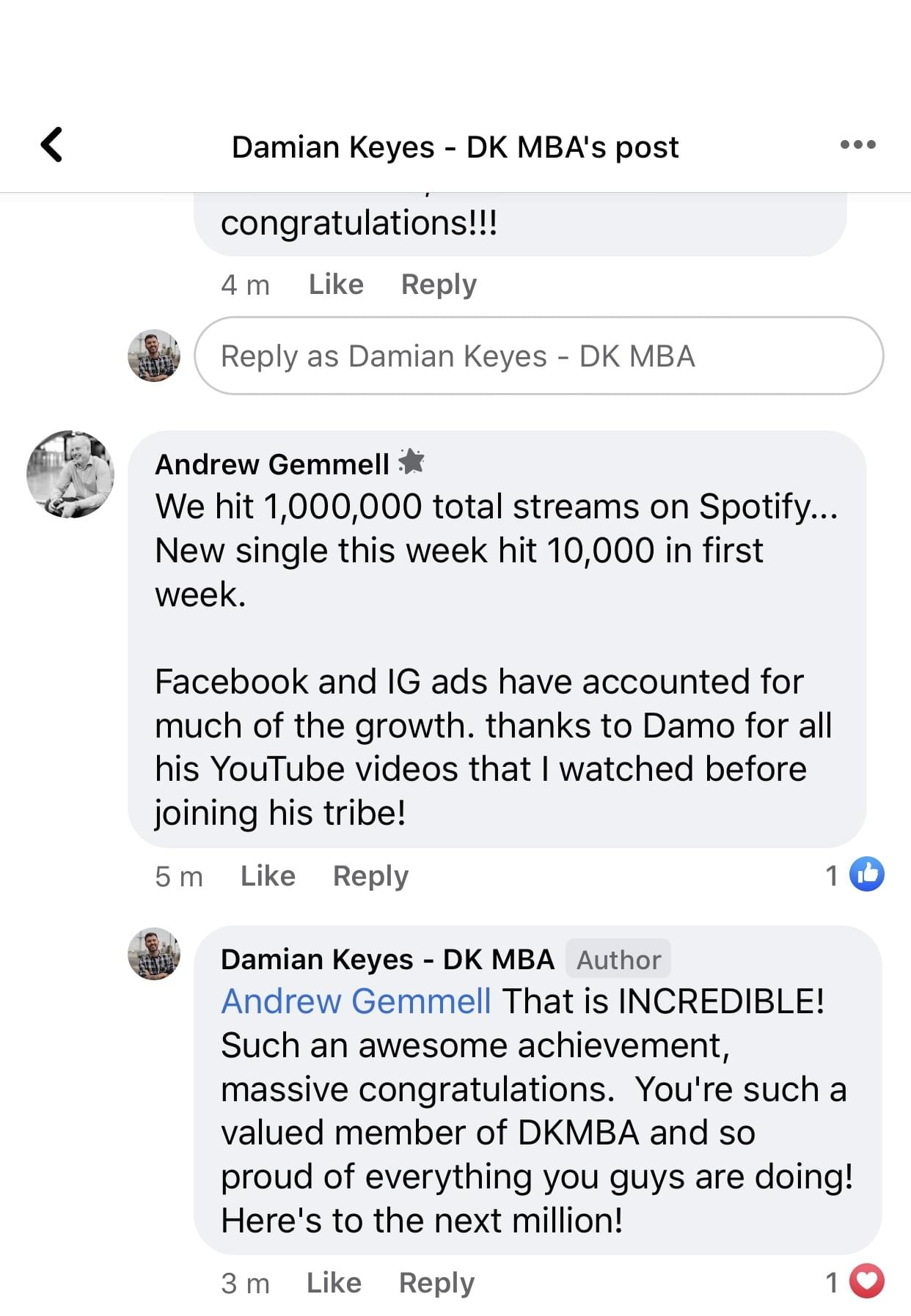
Task: Click the blue thumbs-up reaction icon
Action: [x=867, y=875]
